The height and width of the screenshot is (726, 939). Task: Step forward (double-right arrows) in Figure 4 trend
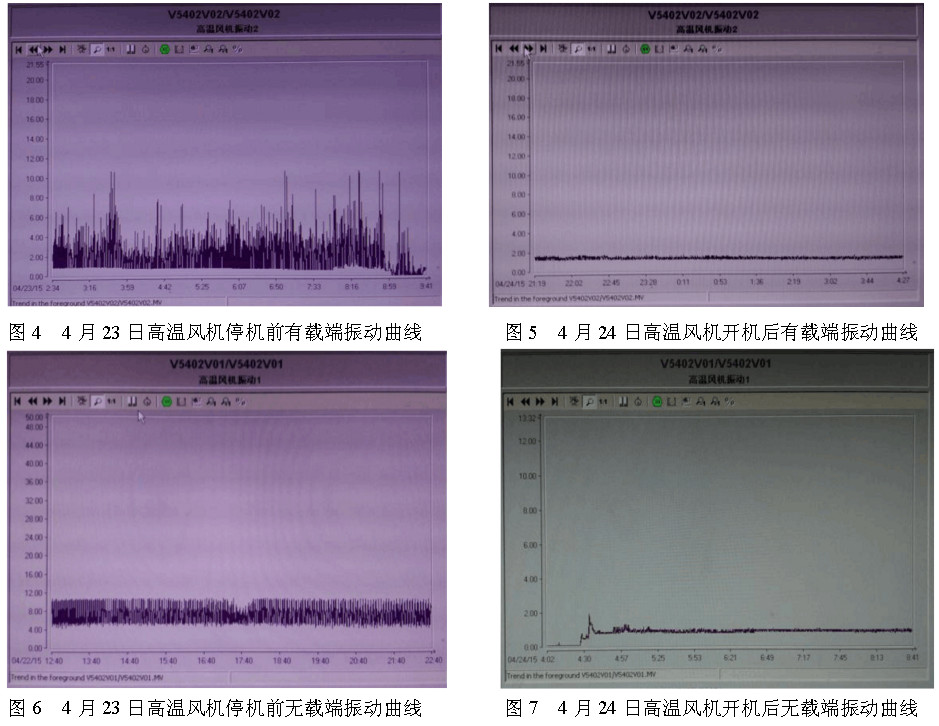click(49, 50)
